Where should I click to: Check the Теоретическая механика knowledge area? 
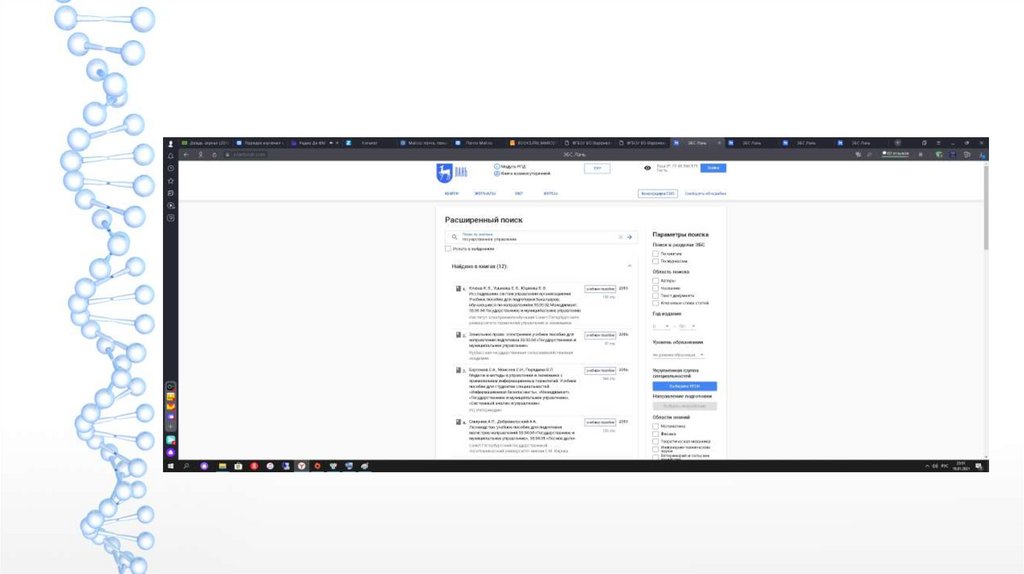pos(656,441)
